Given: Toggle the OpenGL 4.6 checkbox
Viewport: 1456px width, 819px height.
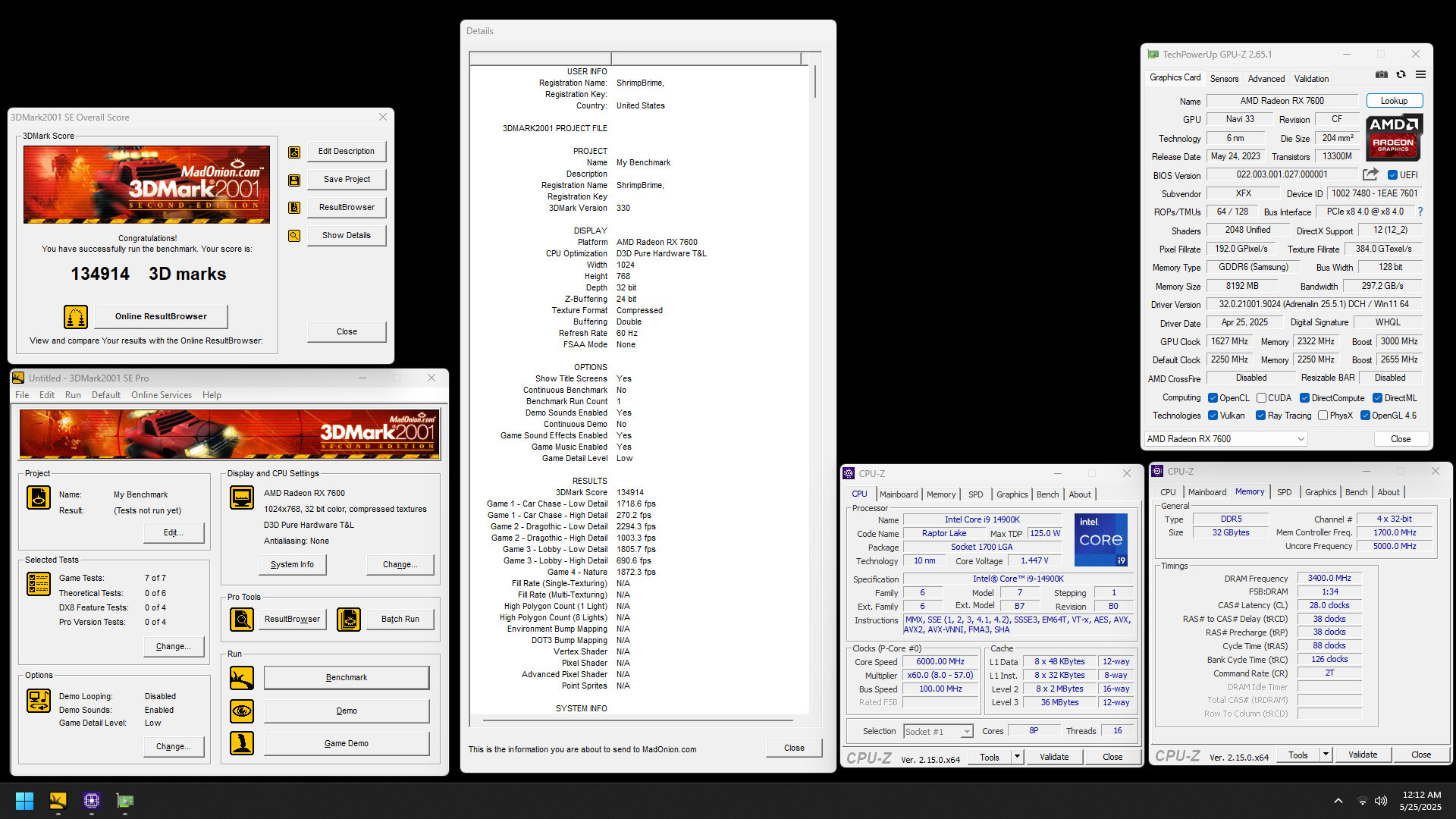Looking at the screenshot, I should pyautogui.click(x=1365, y=416).
